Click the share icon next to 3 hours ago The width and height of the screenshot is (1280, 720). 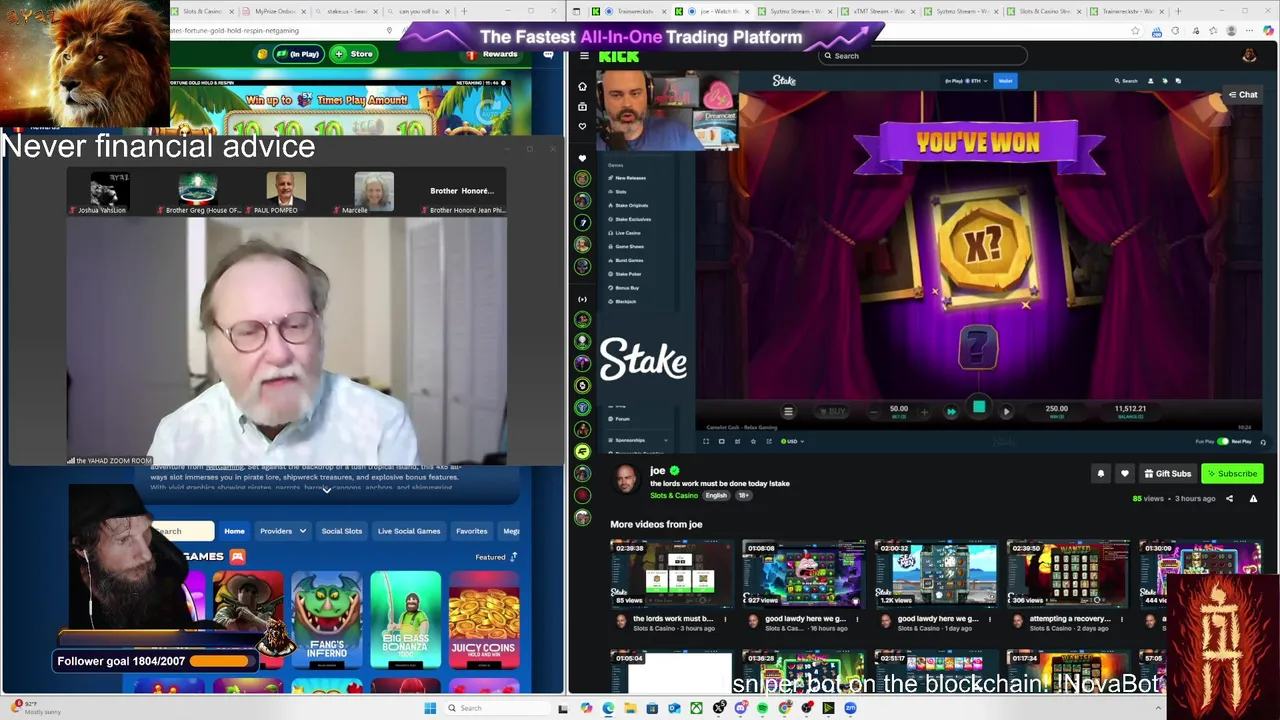pos(1229,498)
